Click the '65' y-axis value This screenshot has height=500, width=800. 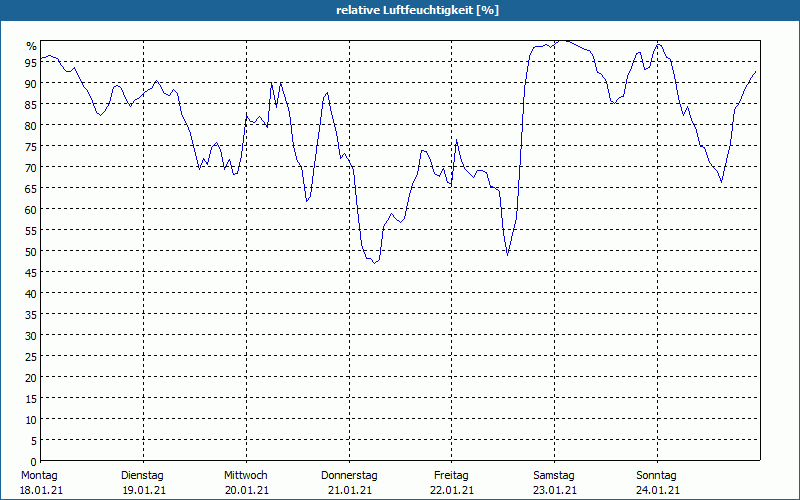[31, 189]
